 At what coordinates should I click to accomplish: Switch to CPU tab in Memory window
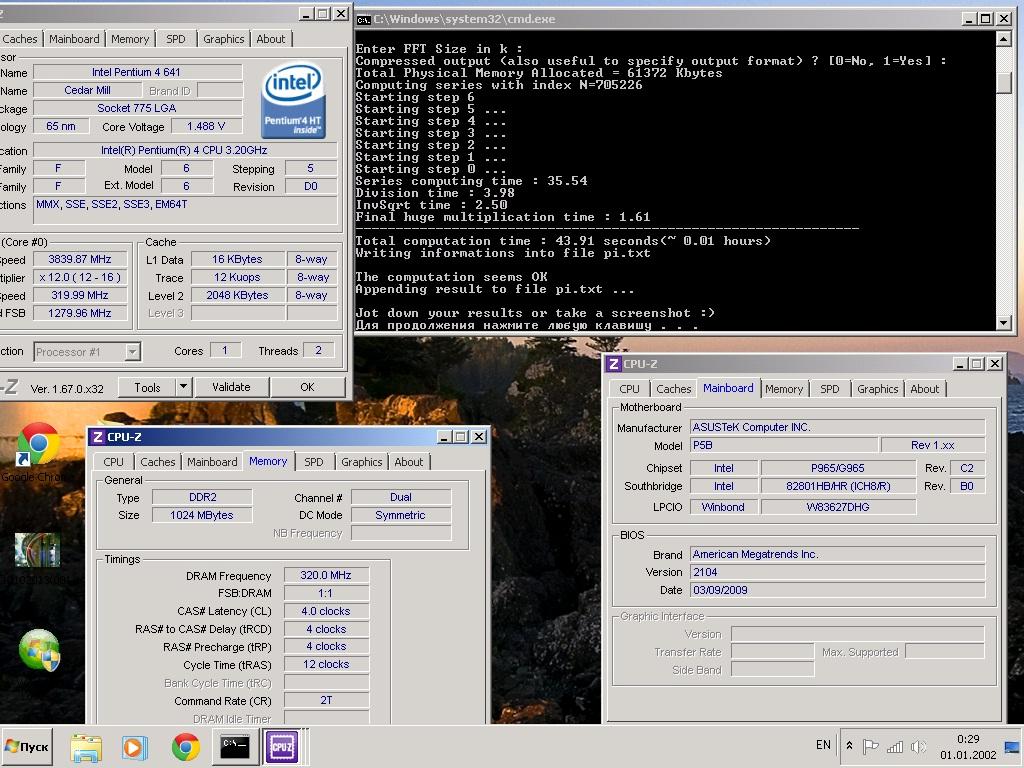[113, 462]
